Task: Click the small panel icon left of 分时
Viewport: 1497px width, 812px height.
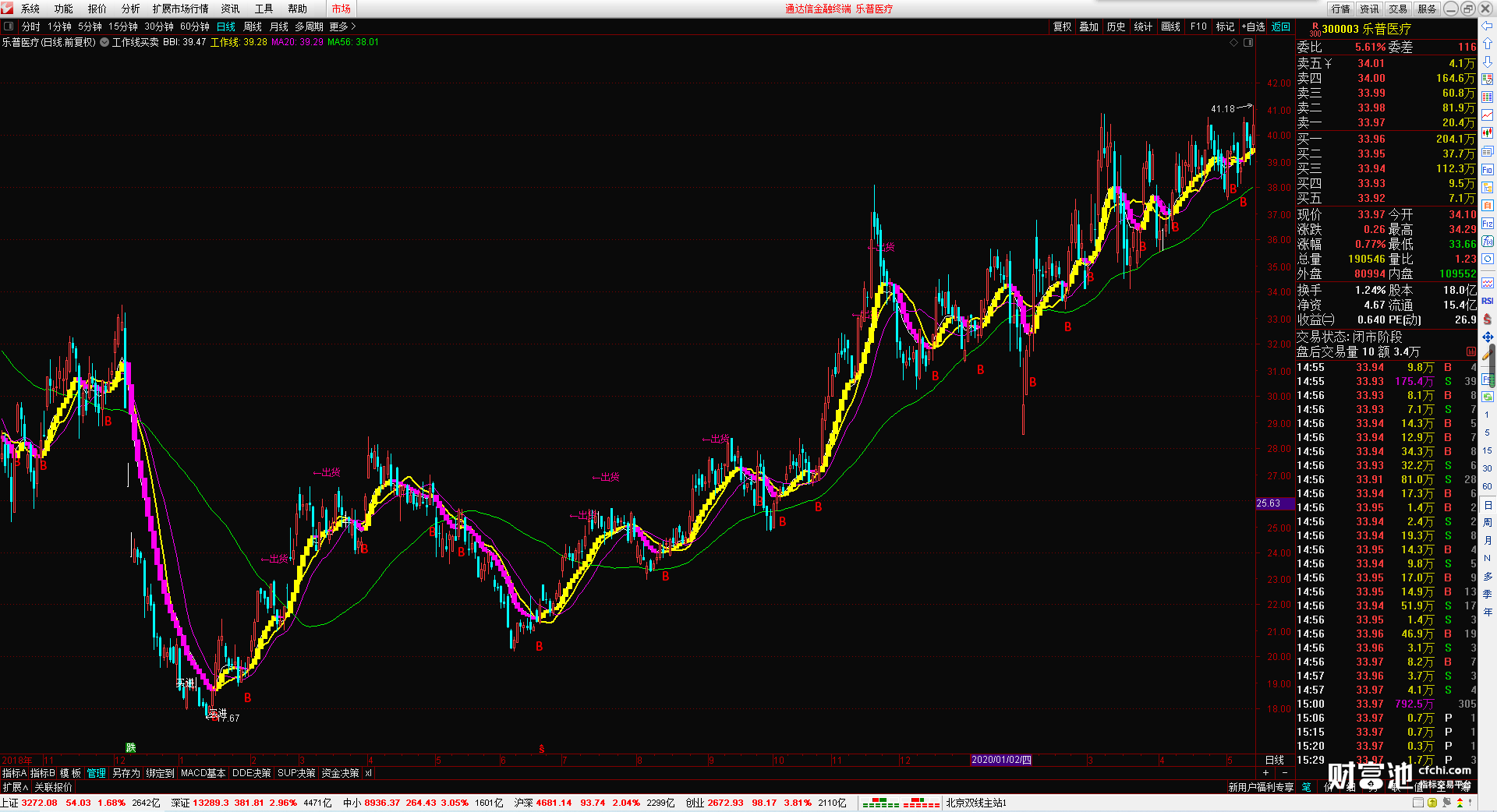Action: click(9, 26)
